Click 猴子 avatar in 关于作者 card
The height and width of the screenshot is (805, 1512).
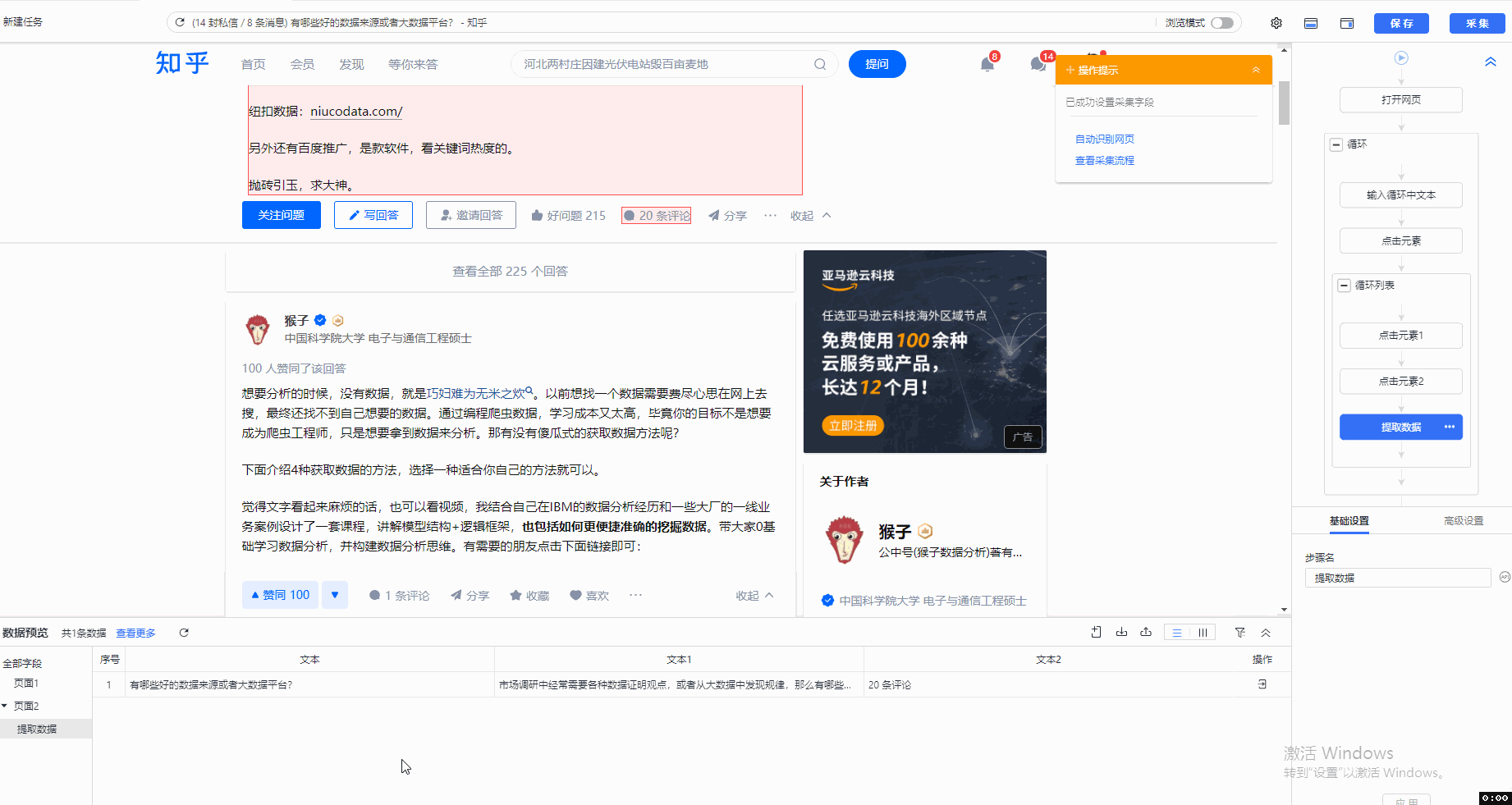pos(844,540)
